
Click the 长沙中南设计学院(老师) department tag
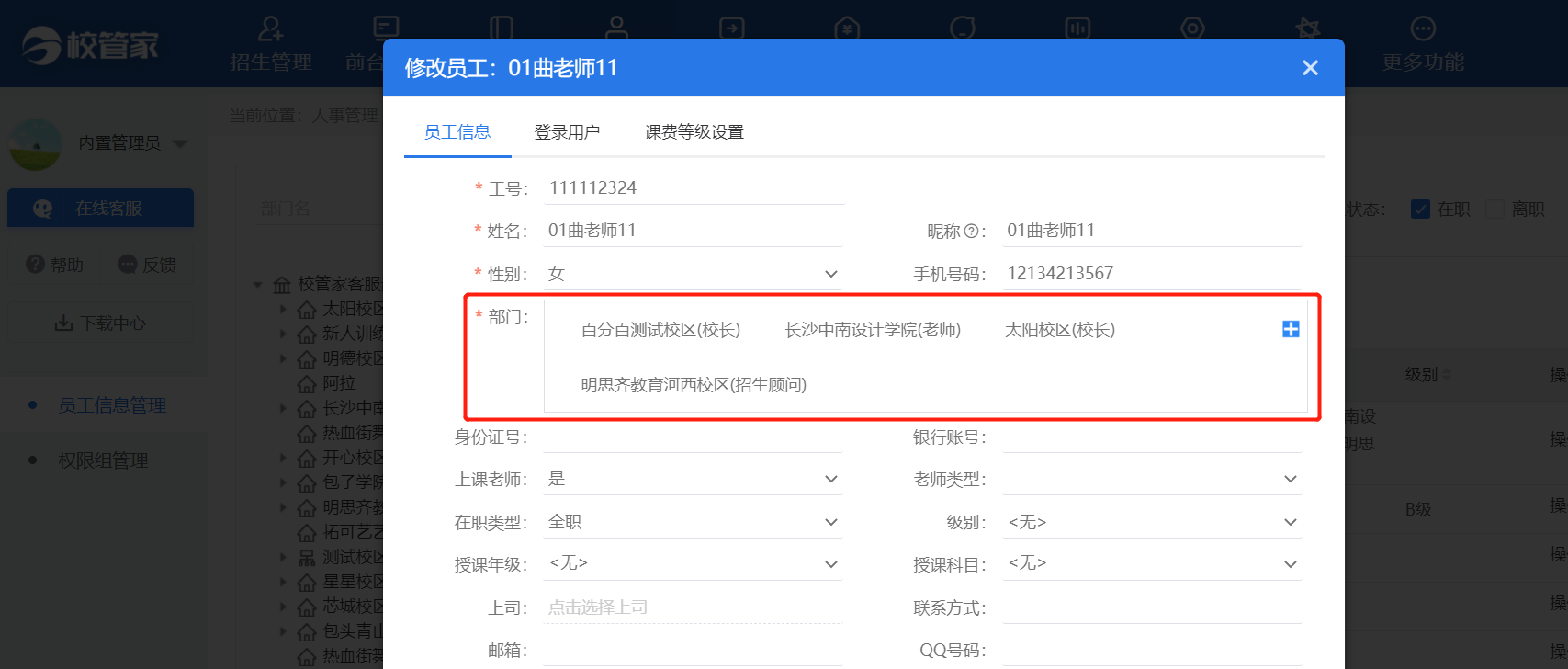tap(873, 330)
